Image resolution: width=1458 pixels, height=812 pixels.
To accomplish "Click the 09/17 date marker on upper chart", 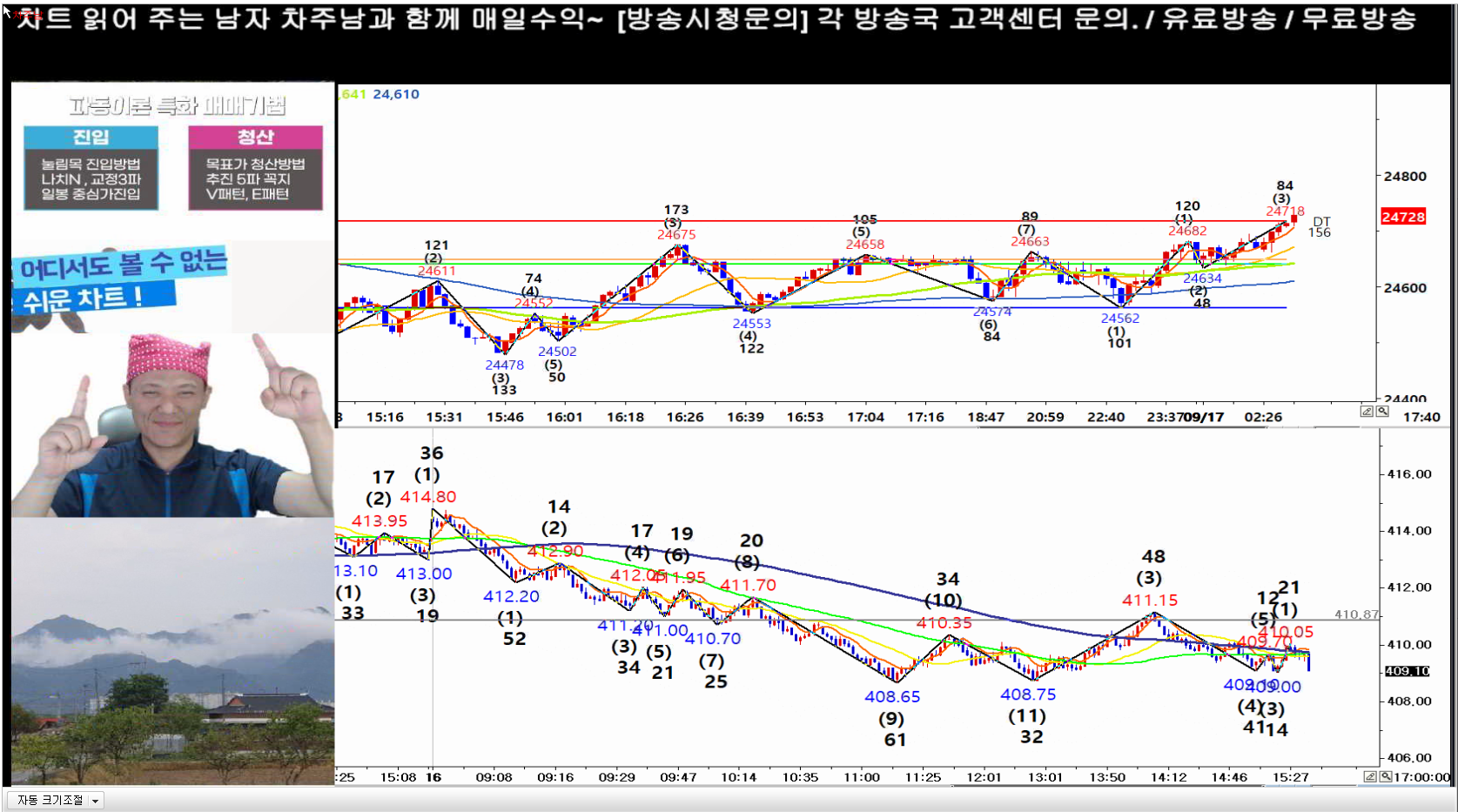I will click(x=1208, y=417).
